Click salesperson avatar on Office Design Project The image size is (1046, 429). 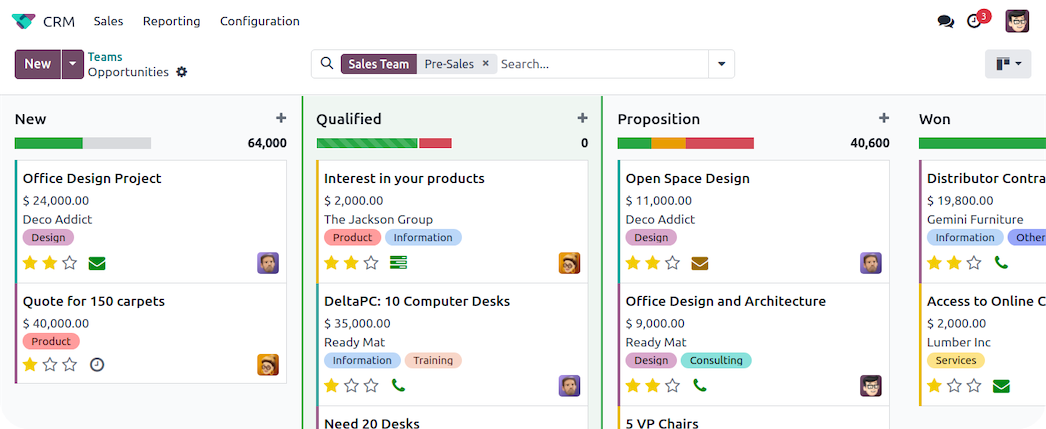click(x=268, y=263)
